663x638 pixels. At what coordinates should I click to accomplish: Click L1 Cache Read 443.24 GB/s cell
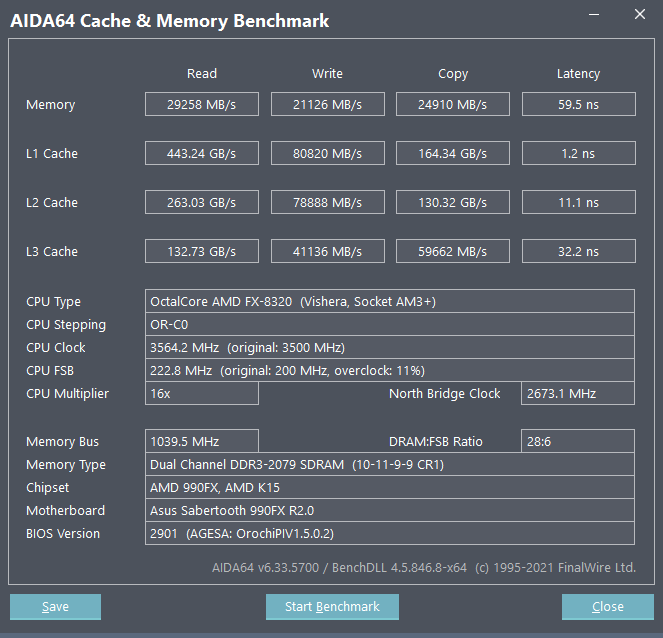coord(202,153)
